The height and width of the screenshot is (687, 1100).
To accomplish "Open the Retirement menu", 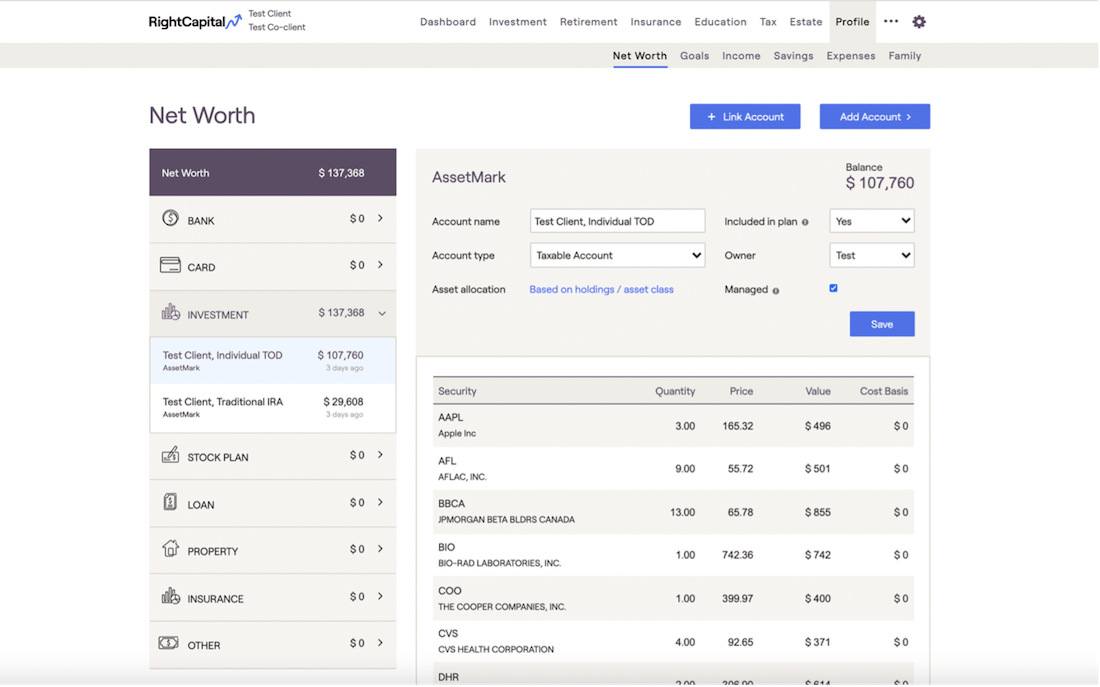I will coord(588,22).
